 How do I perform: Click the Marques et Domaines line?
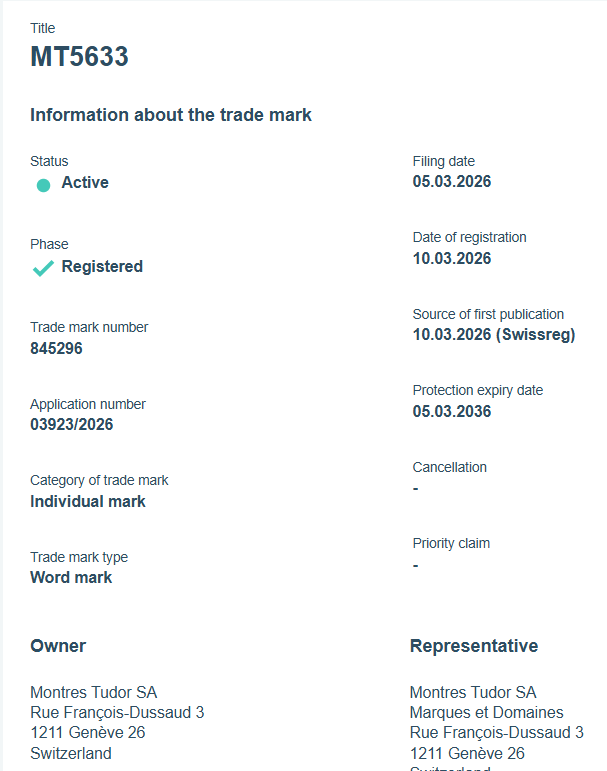[x=486, y=712]
